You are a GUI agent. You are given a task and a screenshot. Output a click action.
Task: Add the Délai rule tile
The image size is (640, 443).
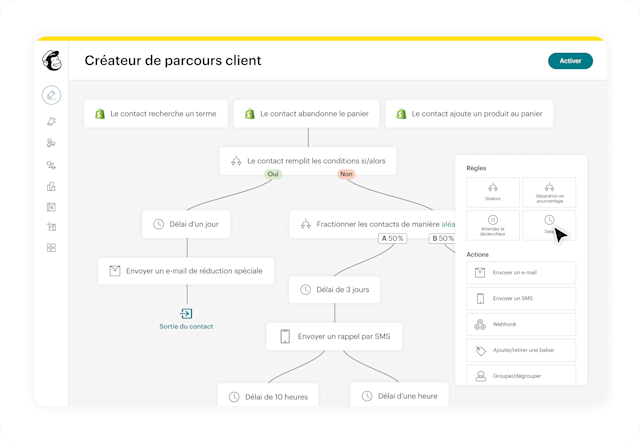549,225
